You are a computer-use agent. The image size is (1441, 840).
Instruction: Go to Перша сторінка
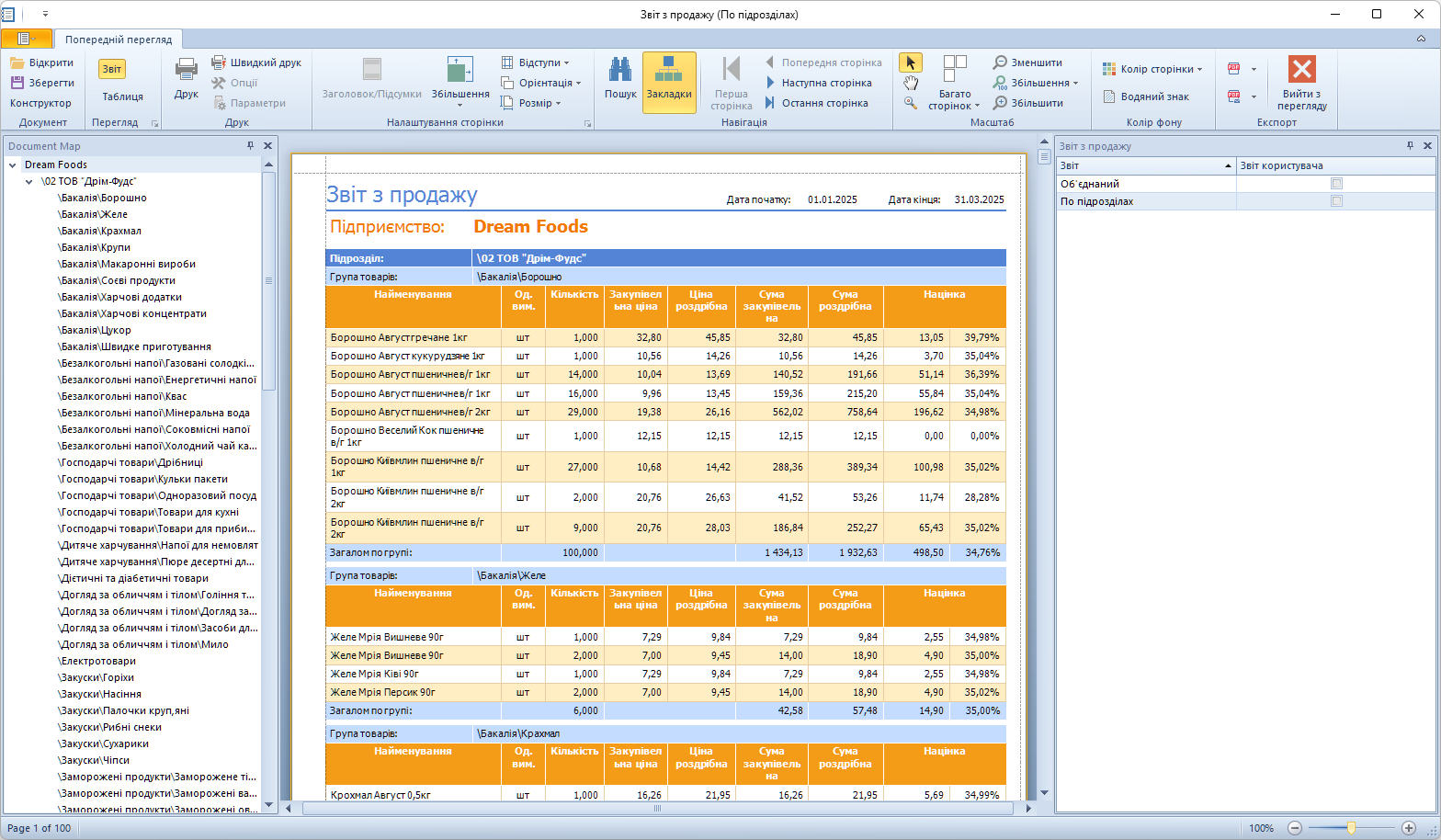pos(732,83)
